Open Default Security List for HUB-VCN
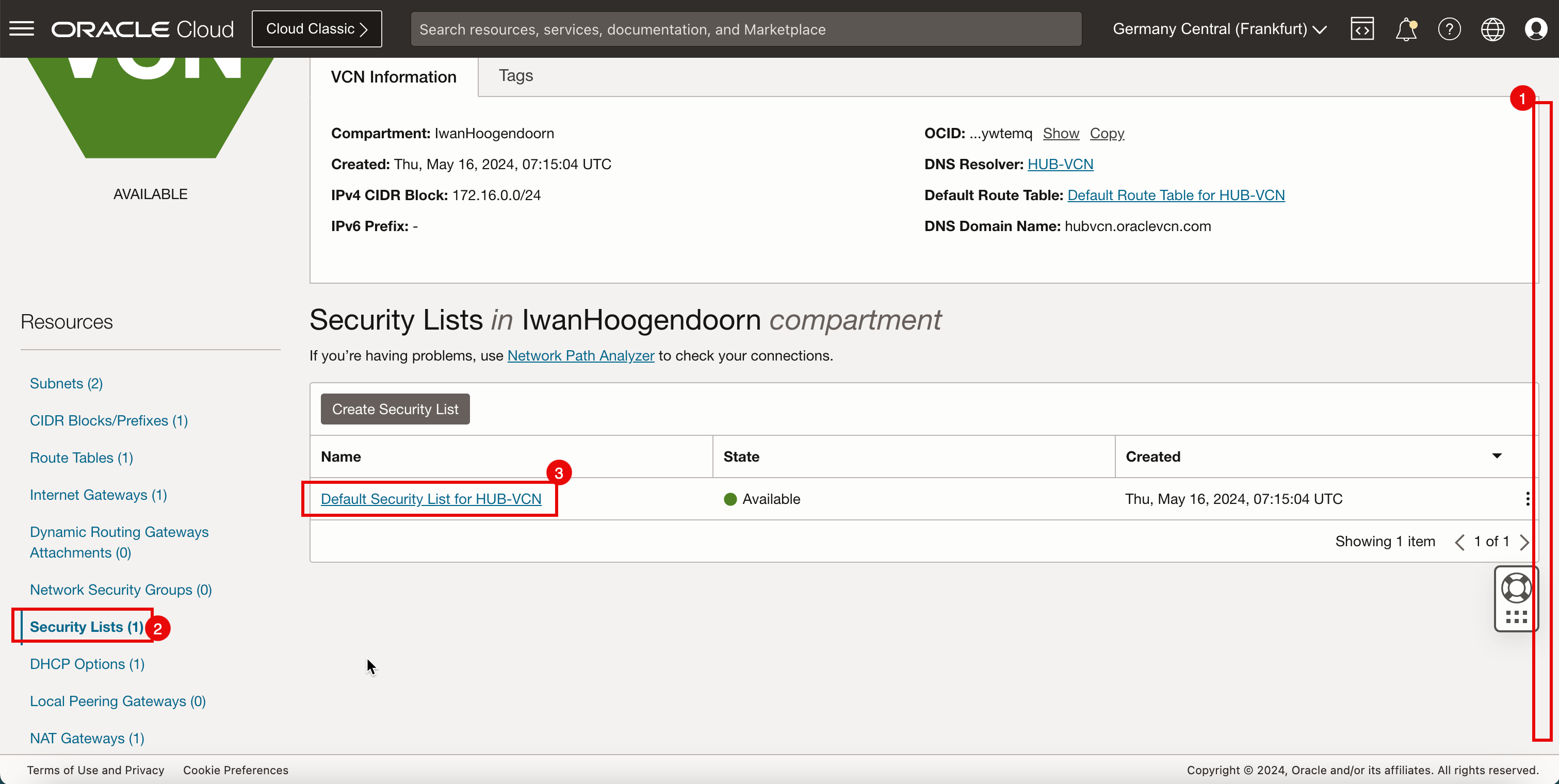The image size is (1559, 784). [431, 499]
